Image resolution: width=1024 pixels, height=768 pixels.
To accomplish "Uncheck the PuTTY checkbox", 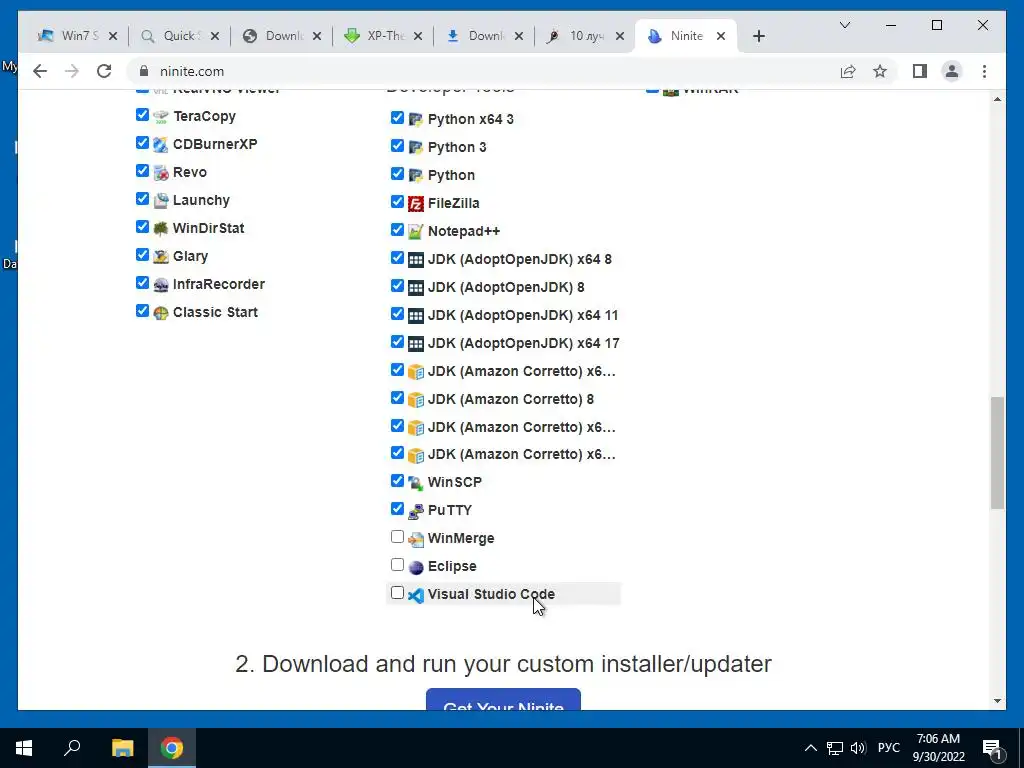I will click(397, 509).
